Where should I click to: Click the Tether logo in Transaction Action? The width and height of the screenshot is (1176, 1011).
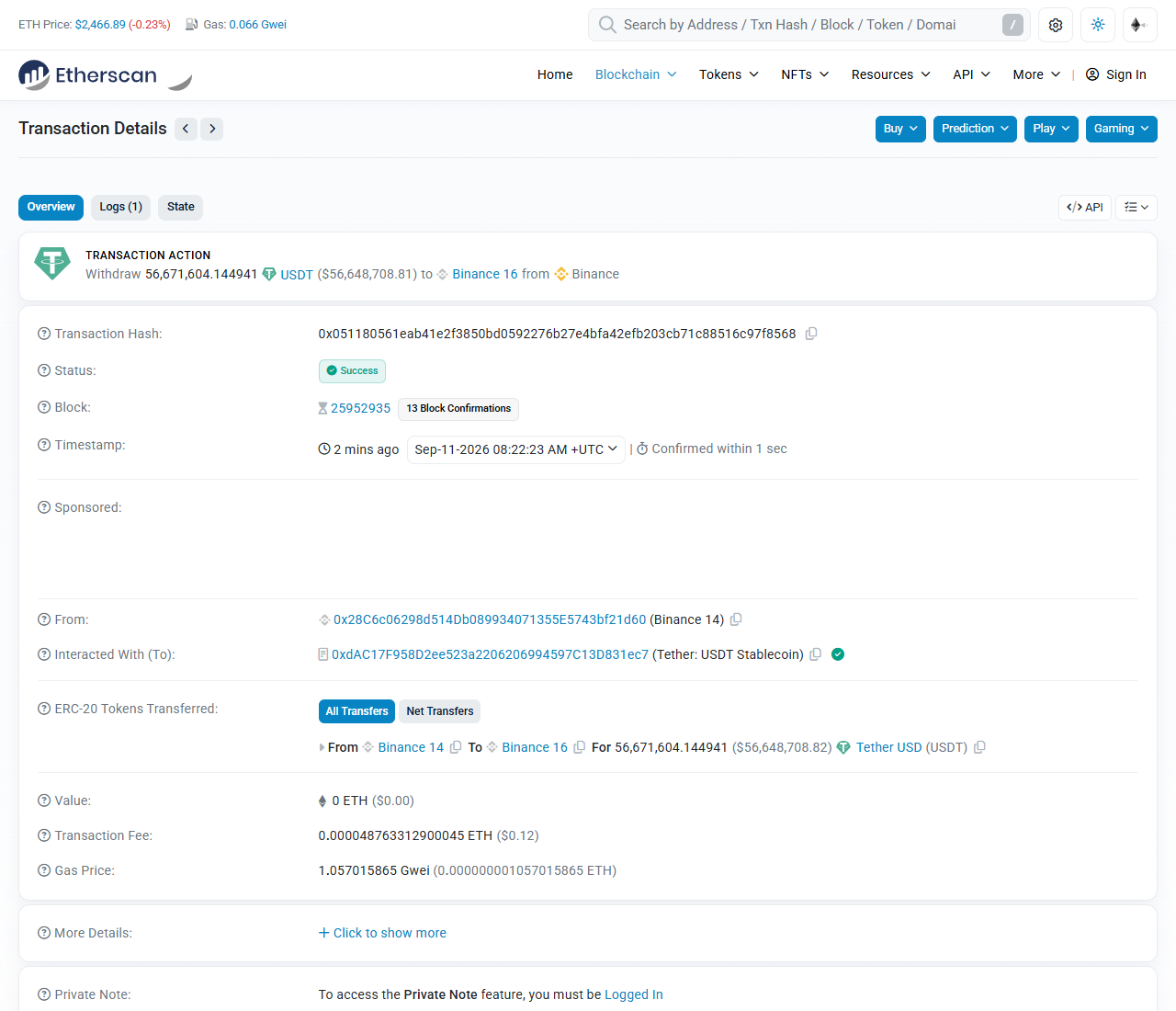coord(52,264)
